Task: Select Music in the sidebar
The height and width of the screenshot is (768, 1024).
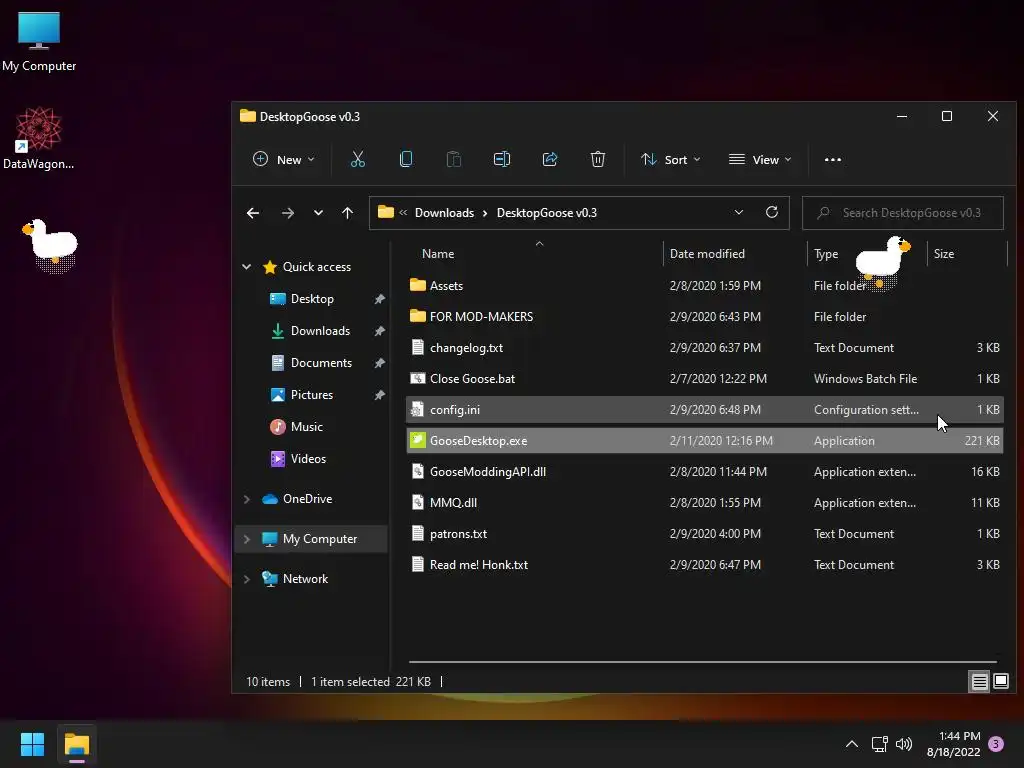Action: [x=306, y=426]
